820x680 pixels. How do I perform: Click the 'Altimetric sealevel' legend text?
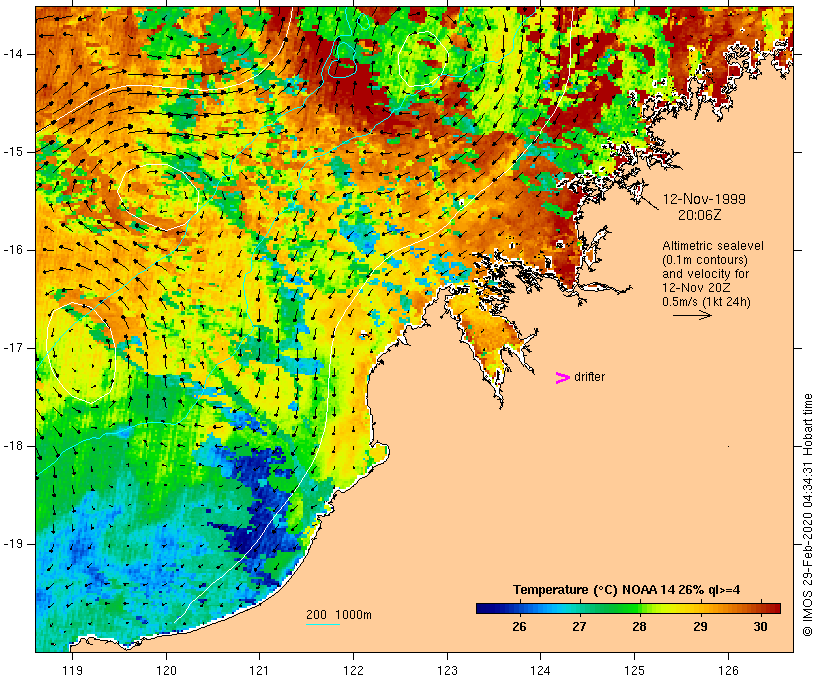click(x=713, y=246)
